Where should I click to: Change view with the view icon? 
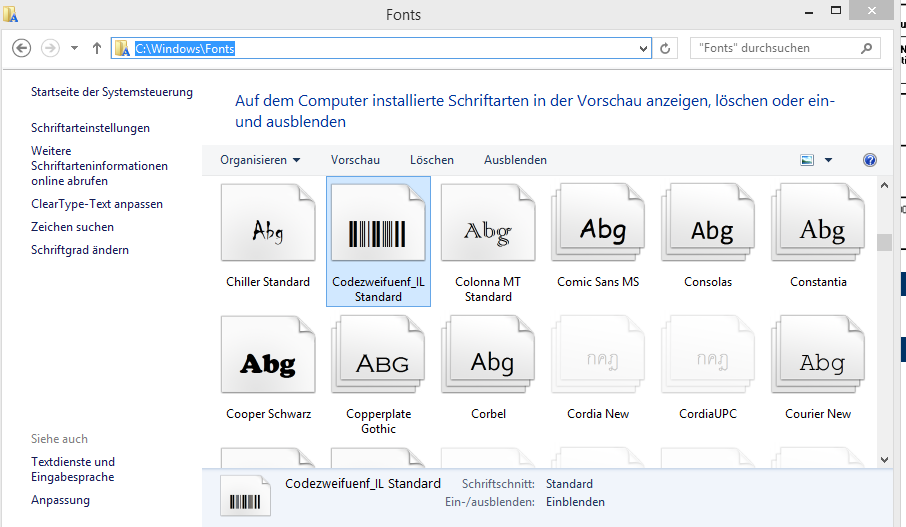(x=807, y=160)
